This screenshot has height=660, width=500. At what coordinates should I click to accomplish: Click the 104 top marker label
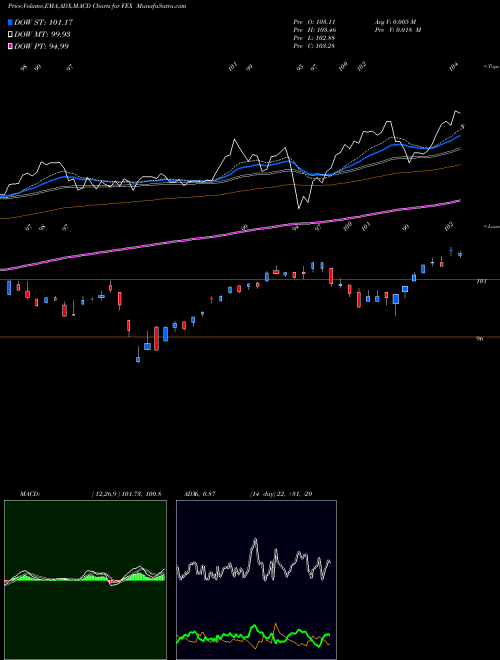pyautogui.click(x=453, y=67)
